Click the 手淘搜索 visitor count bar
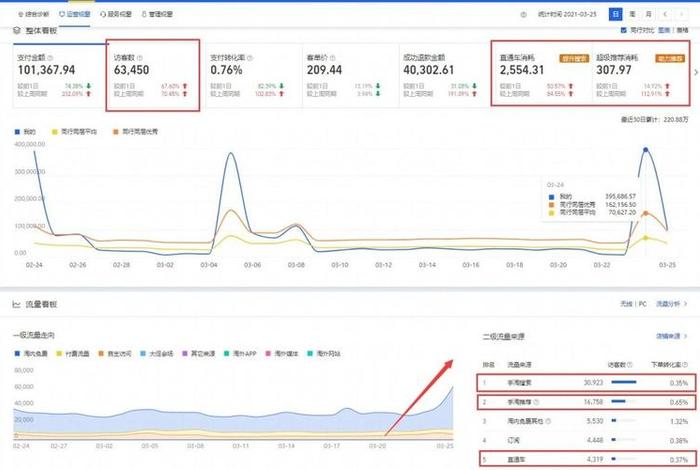Image resolution: width=700 pixels, height=470 pixels. [x=624, y=382]
